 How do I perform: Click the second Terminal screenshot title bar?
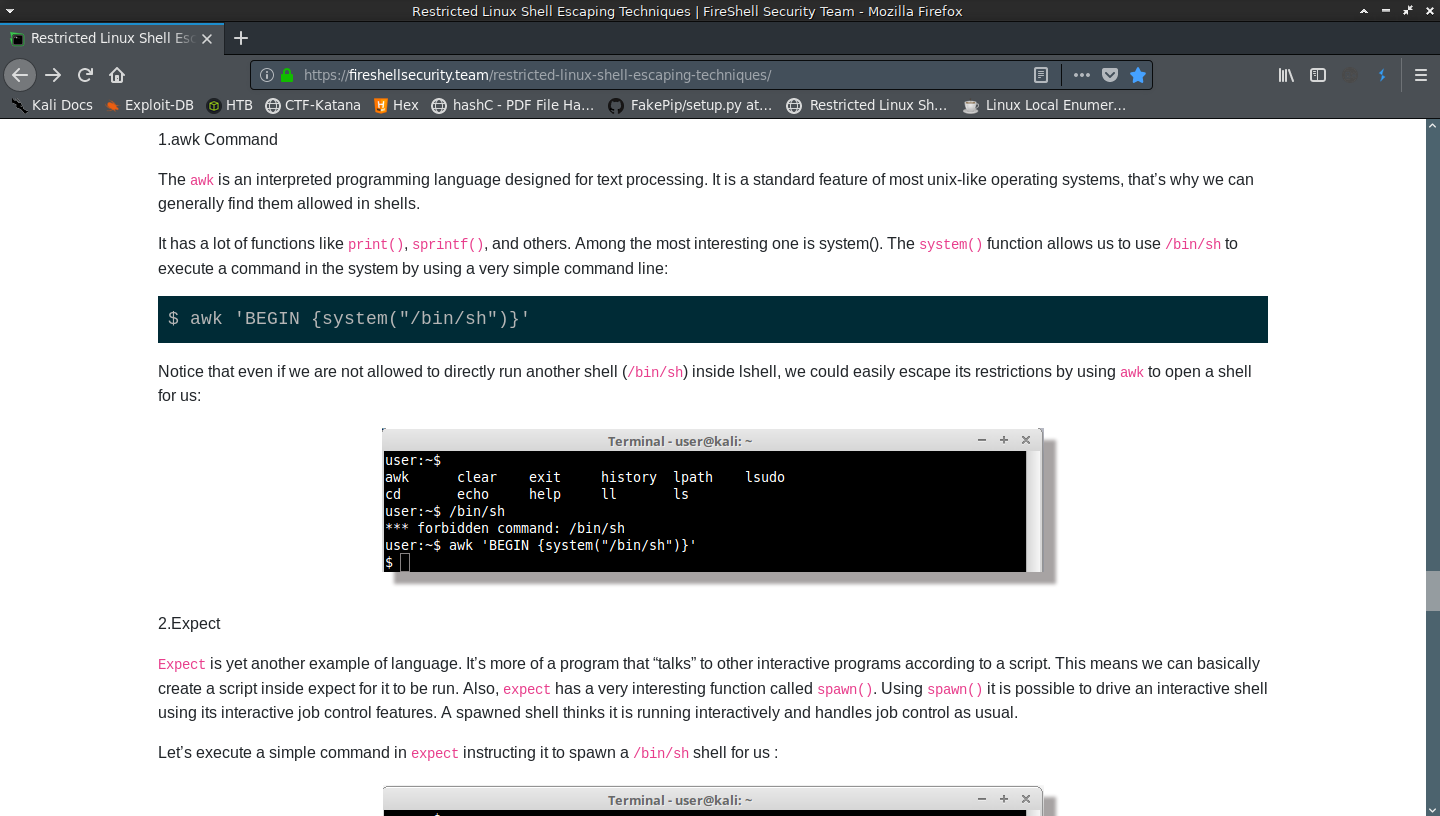713,800
